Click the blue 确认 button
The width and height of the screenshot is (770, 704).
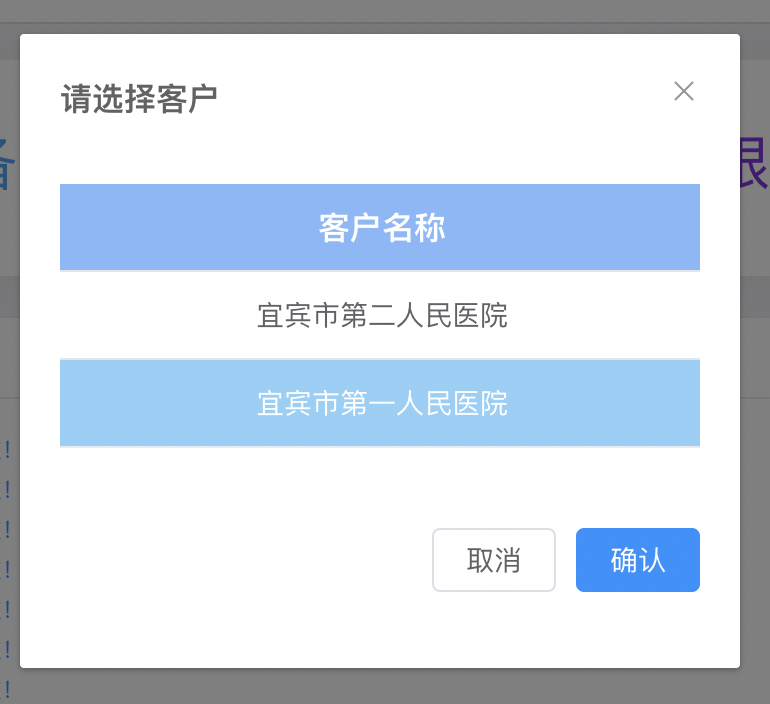pos(638,560)
